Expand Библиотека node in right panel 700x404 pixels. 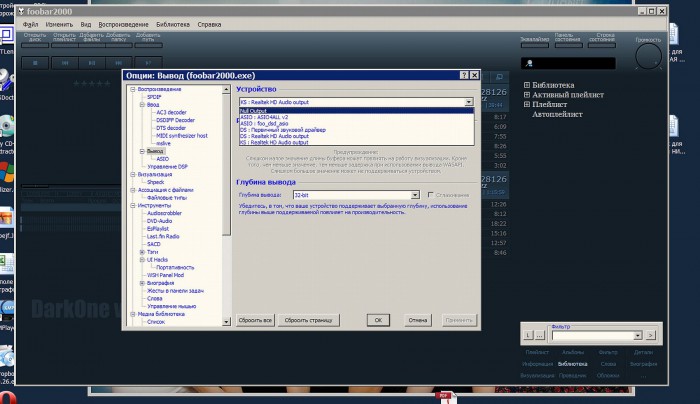[527, 85]
